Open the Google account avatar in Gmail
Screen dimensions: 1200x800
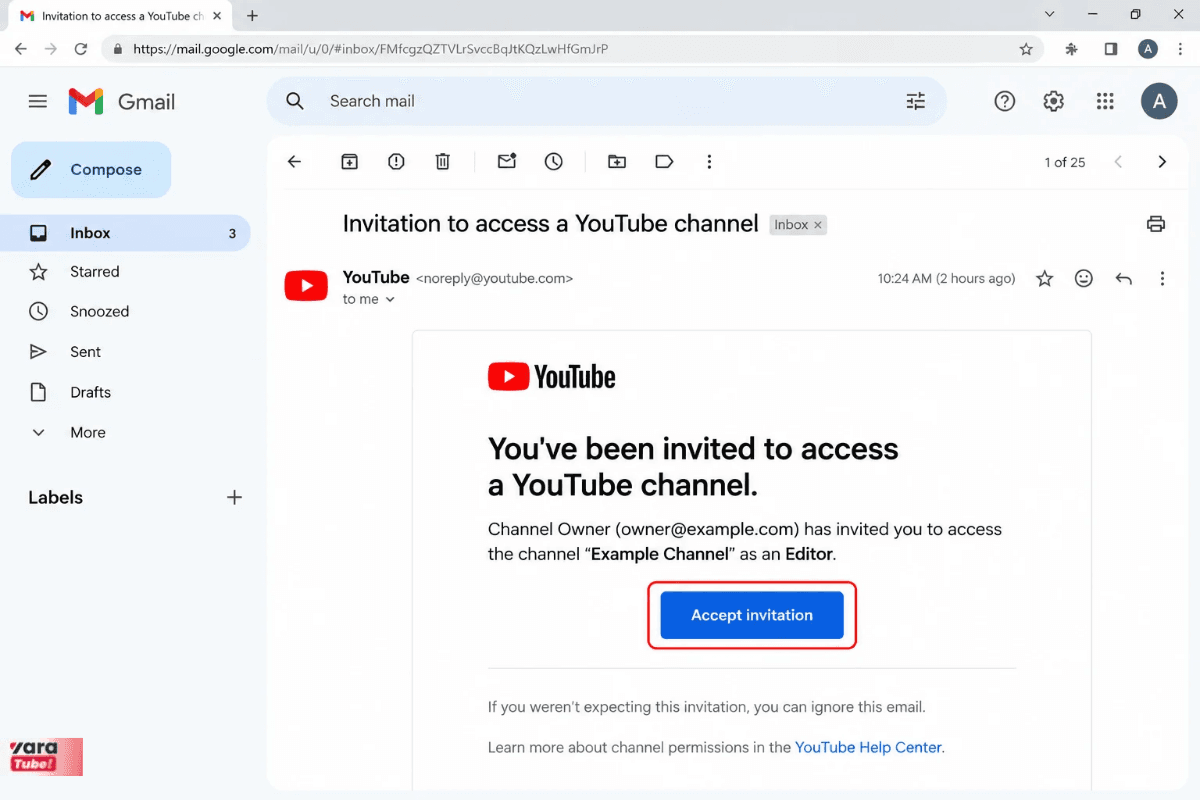(1159, 101)
